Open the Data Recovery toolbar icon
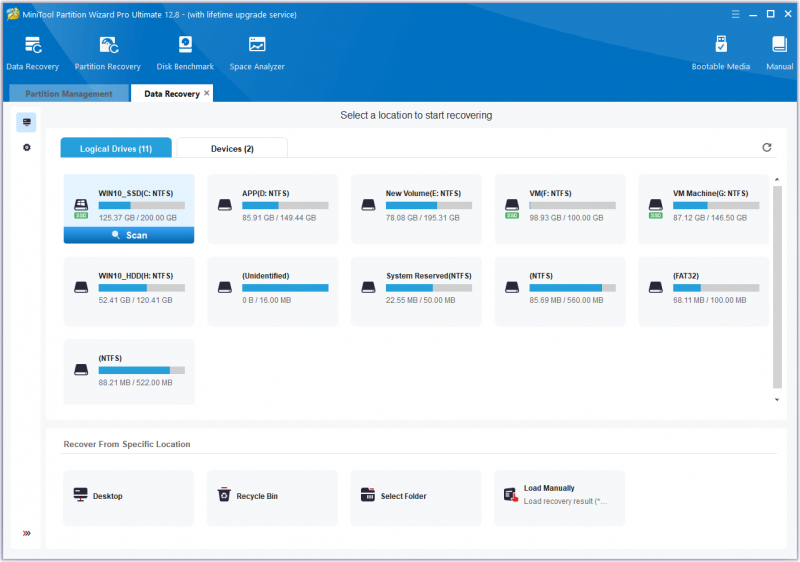Image resolution: width=800 pixels, height=562 pixels. (33, 53)
